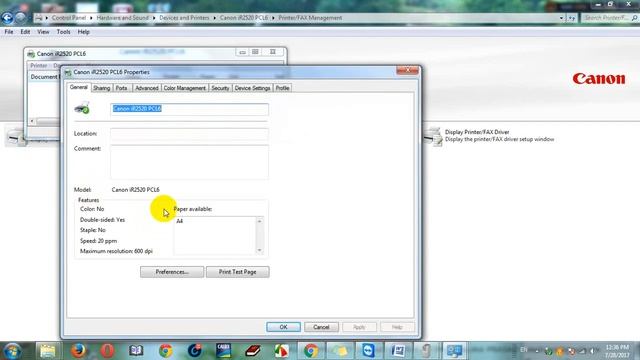Select the General tab
Image resolution: width=640 pixels, height=360 pixels.
point(79,87)
